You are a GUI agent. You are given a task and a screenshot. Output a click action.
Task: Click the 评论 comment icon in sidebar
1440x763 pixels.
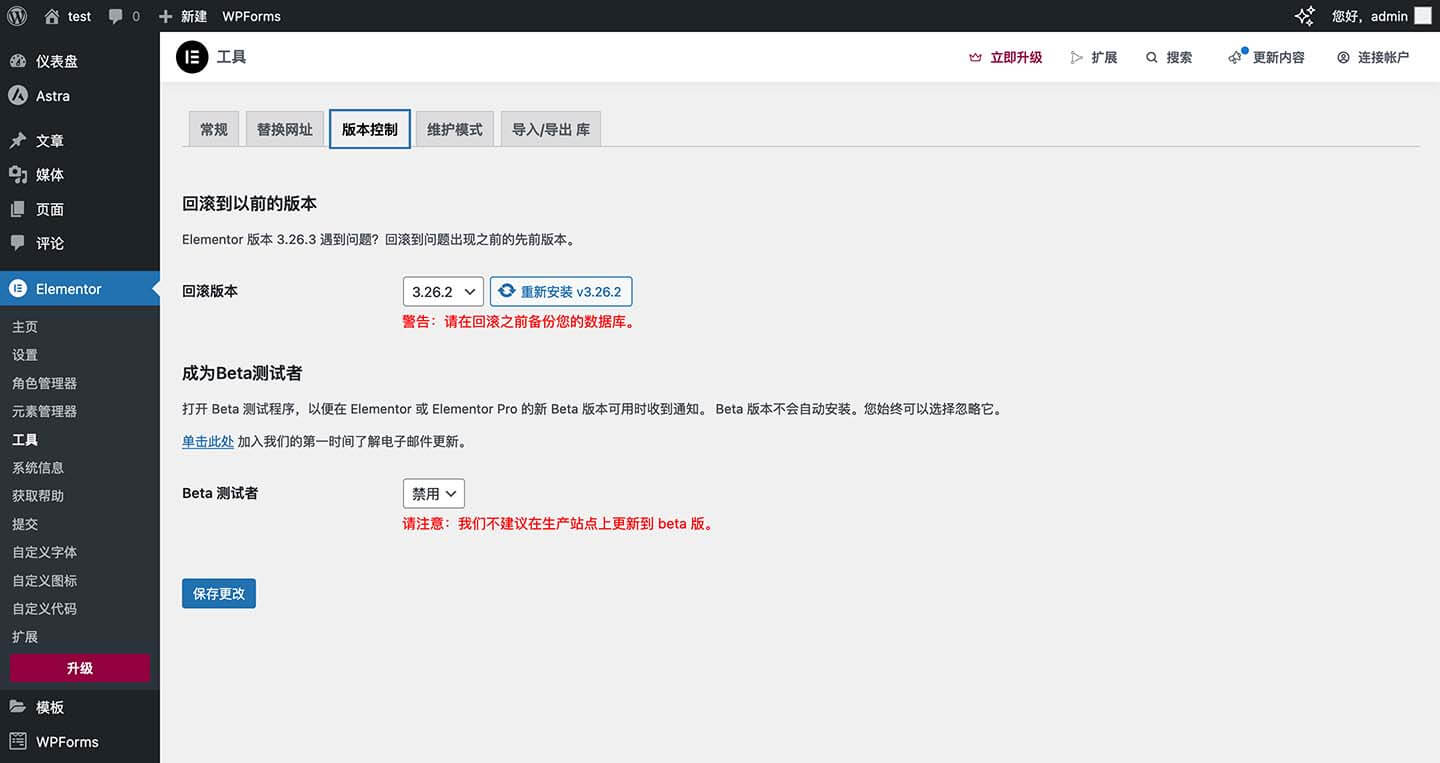18,243
